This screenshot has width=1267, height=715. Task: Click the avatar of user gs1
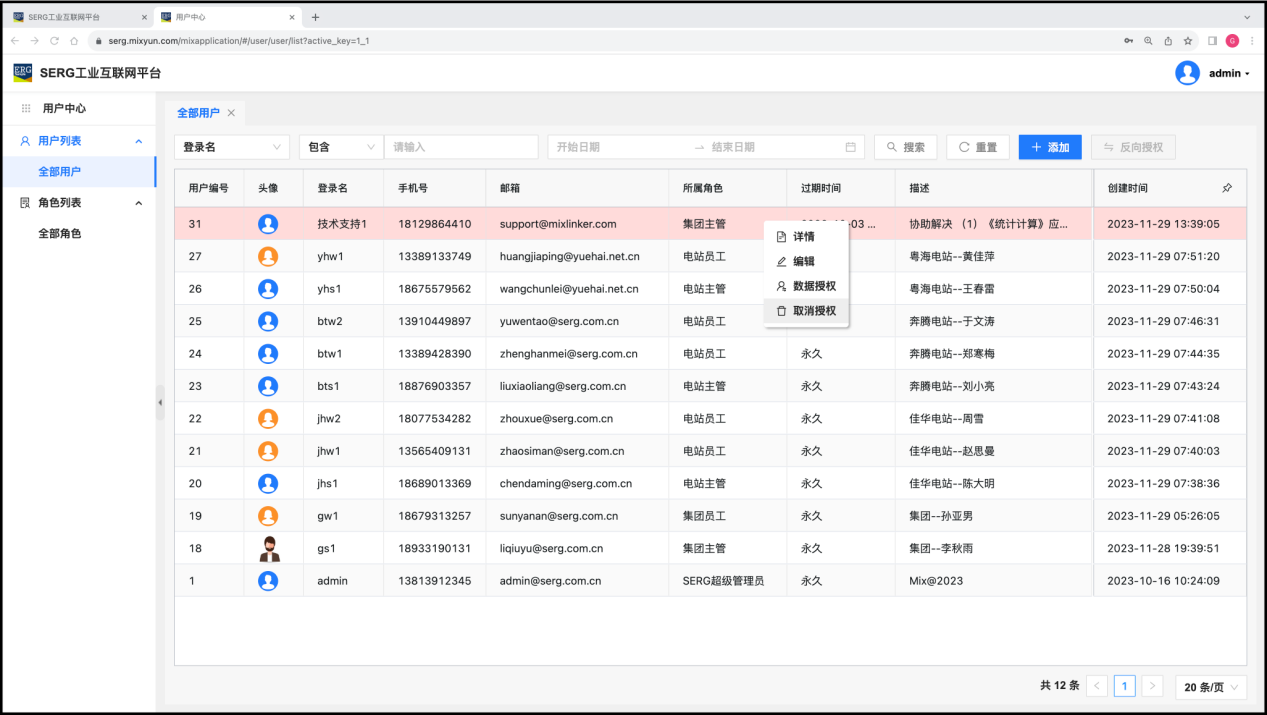(x=268, y=548)
